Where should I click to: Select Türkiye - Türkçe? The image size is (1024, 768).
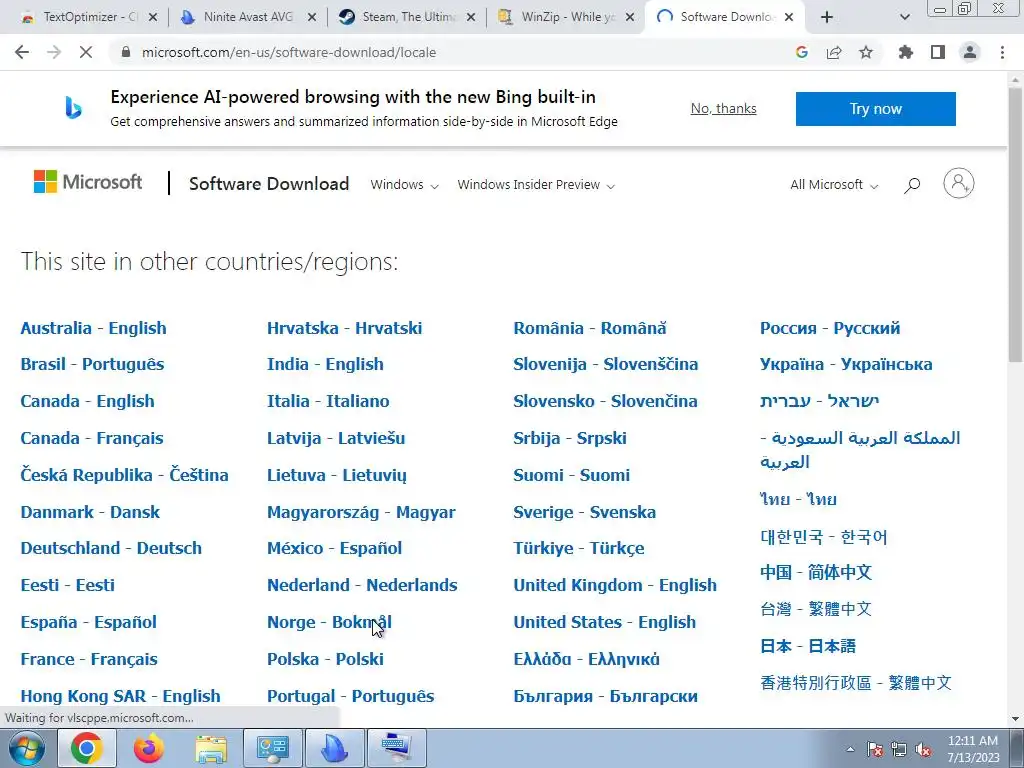coord(579,548)
